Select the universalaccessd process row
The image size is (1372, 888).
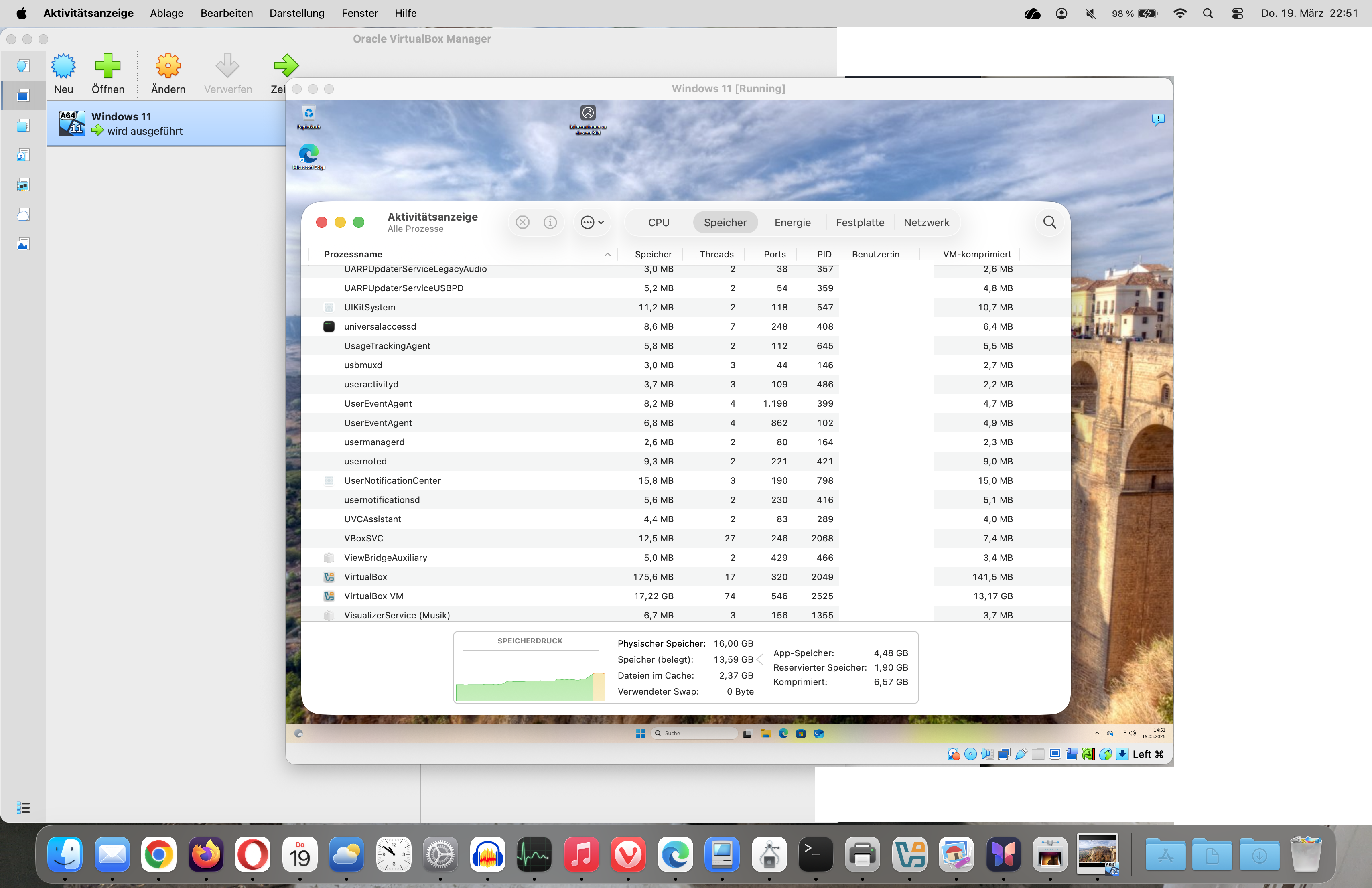point(686,326)
